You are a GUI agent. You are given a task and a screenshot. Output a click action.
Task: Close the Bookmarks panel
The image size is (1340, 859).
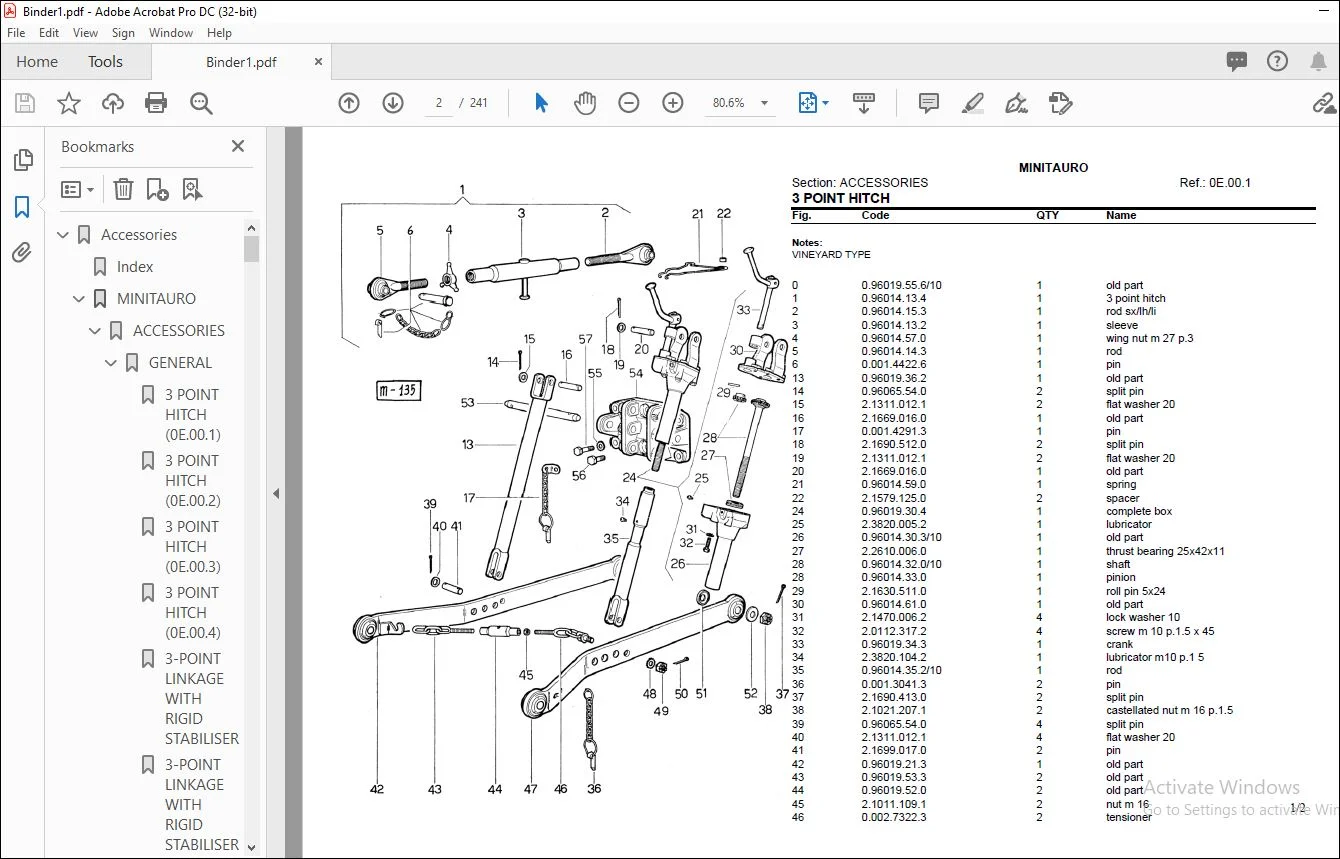[x=238, y=146]
